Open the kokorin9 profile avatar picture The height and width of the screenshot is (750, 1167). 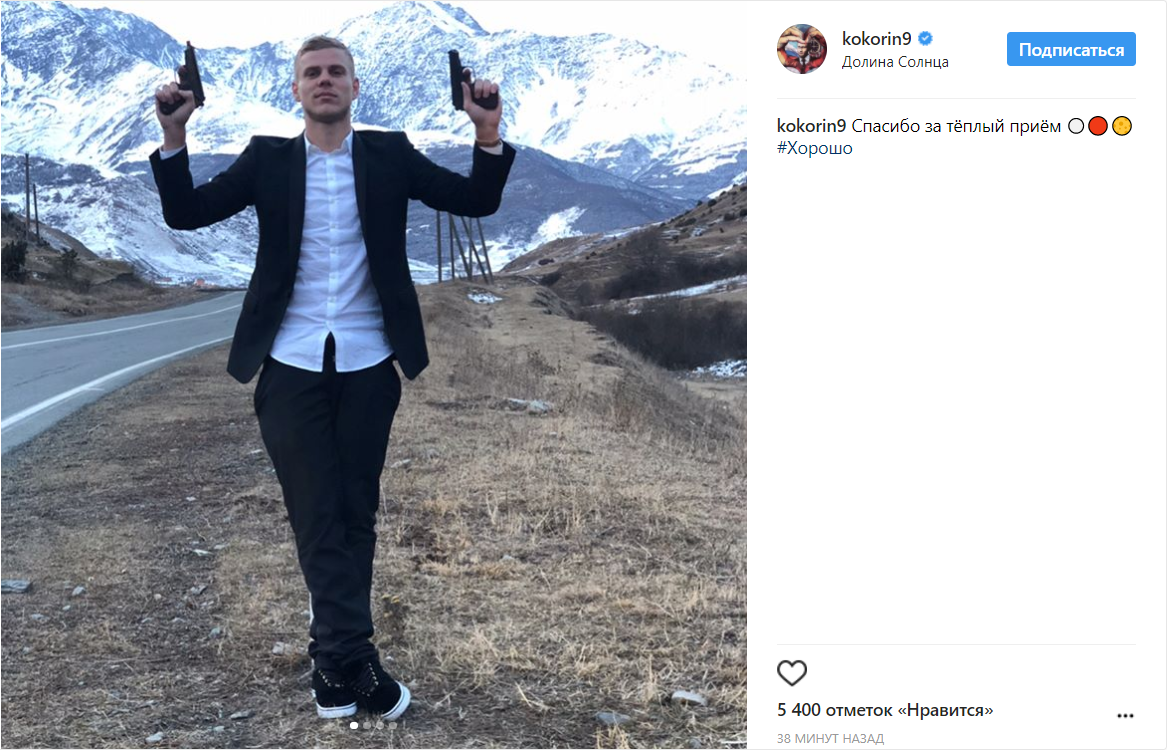tap(802, 49)
